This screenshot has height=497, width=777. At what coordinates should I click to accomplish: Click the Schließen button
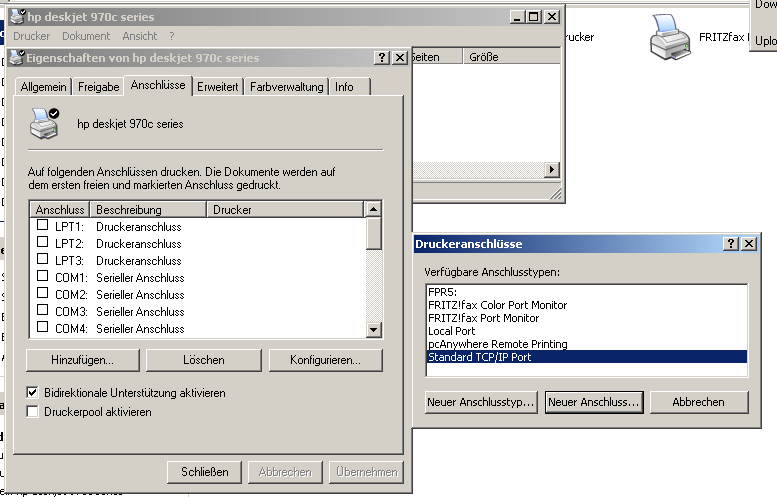click(x=205, y=472)
